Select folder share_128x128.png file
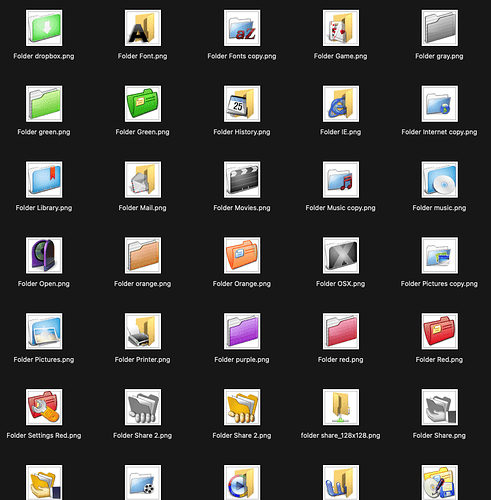 pos(340,407)
